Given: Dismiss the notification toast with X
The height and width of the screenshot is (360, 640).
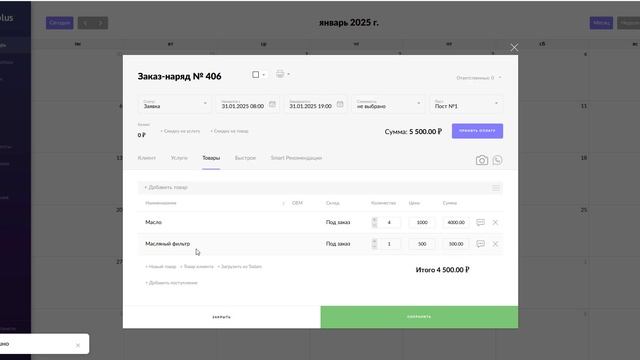Looking at the screenshot, I should pyautogui.click(x=78, y=345).
